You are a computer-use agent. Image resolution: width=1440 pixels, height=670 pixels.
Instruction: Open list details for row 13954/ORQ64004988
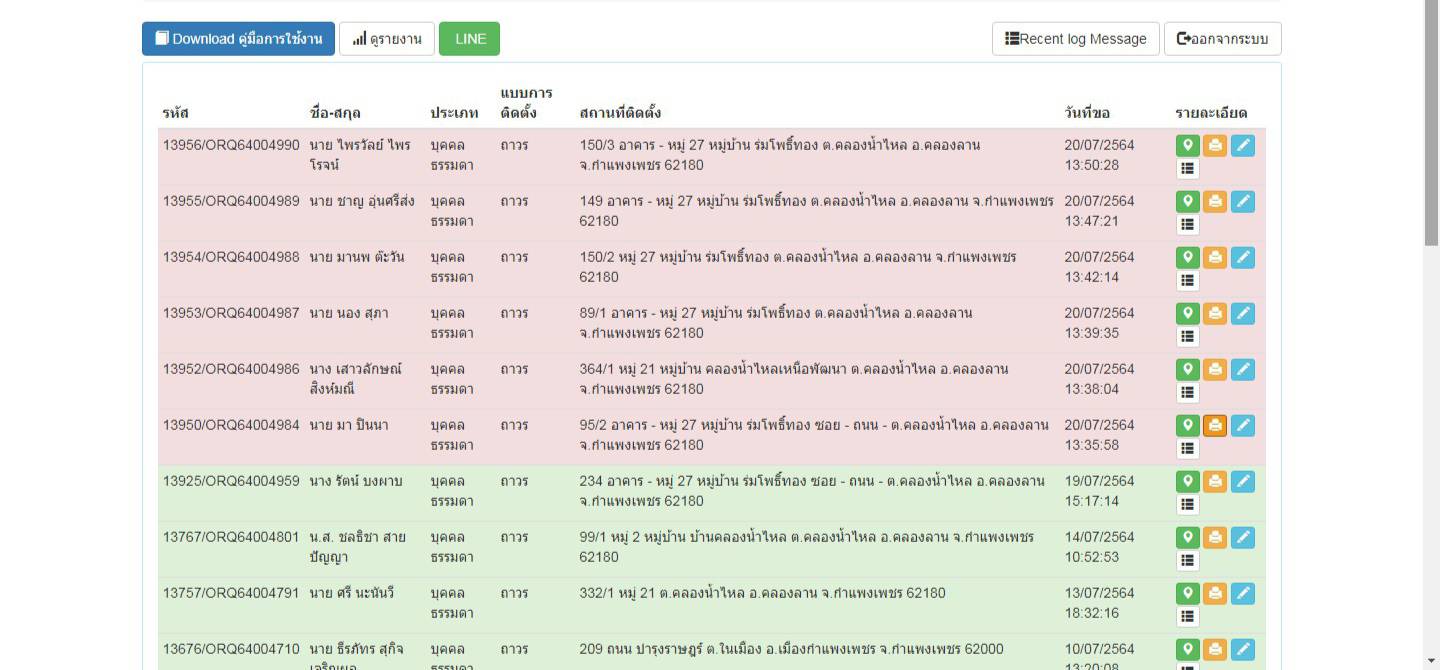(x=1187, y=281)
